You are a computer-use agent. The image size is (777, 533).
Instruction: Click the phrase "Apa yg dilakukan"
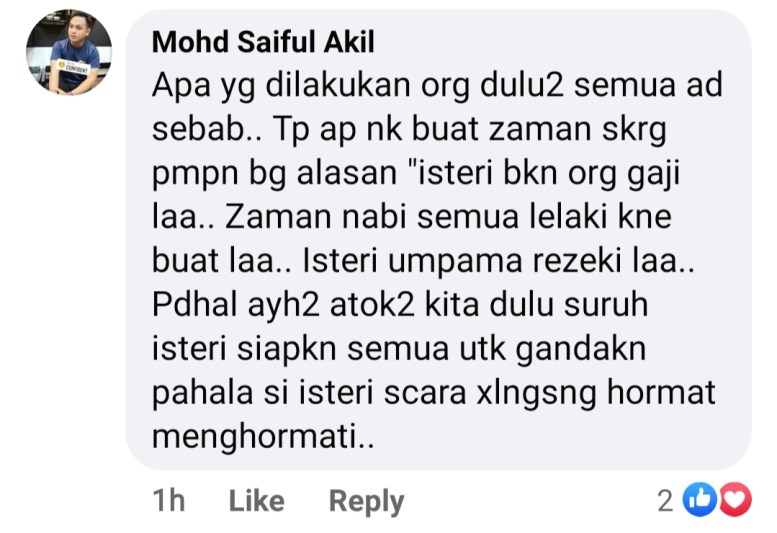281,86
